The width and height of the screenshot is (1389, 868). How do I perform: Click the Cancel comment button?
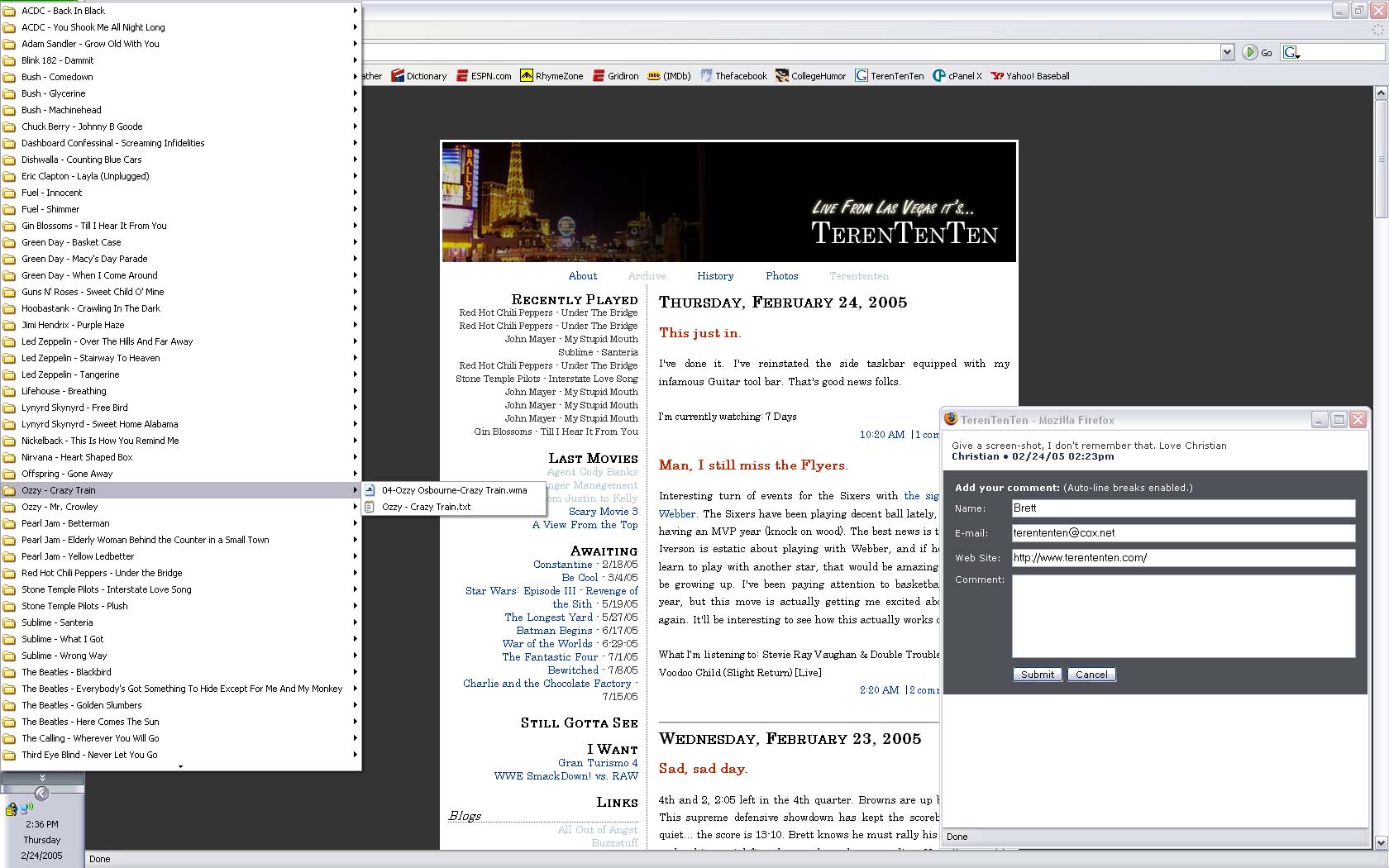[1091, 675]
